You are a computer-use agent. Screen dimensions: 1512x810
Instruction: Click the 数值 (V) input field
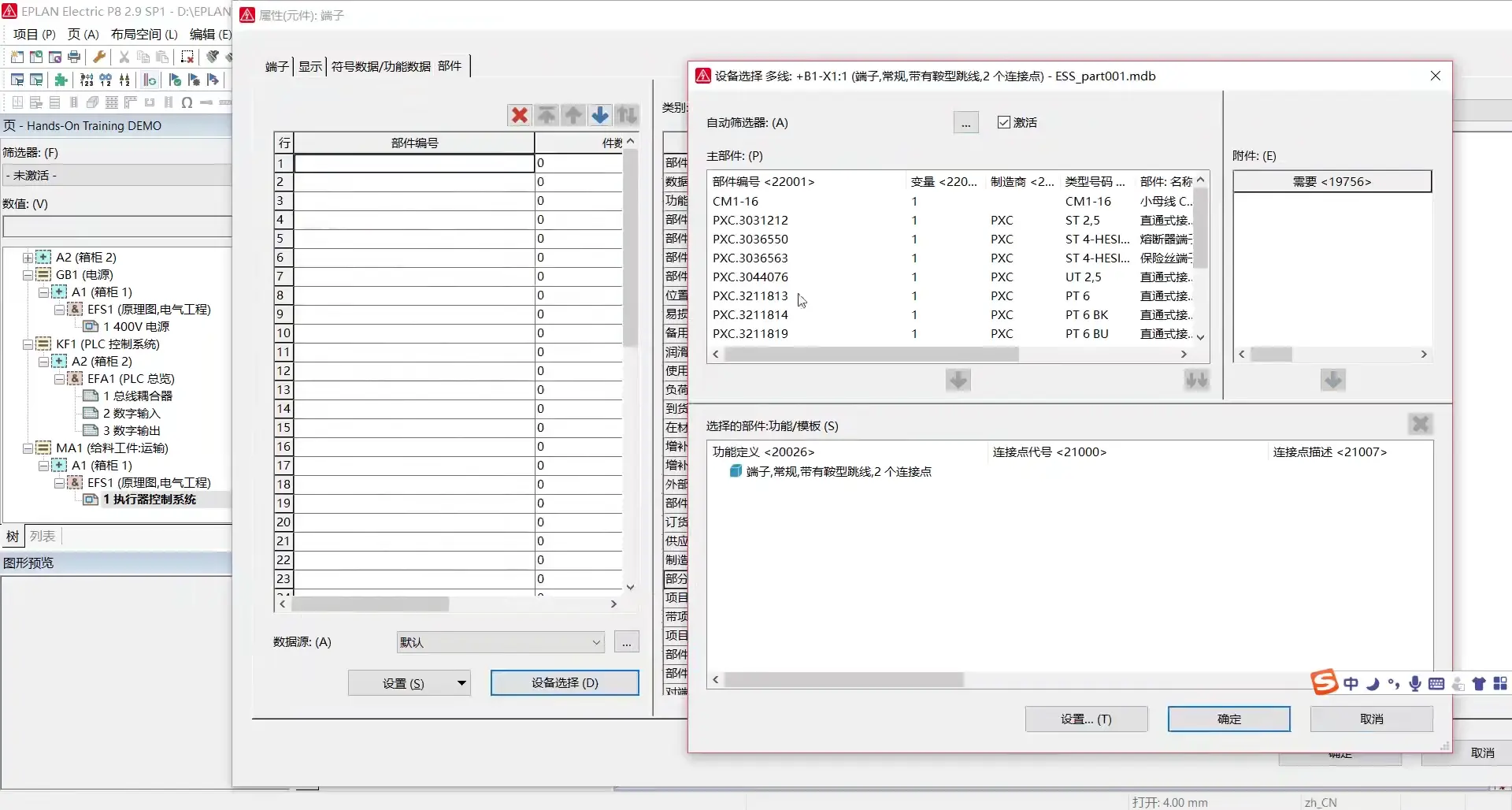click(x=117, y=227)
